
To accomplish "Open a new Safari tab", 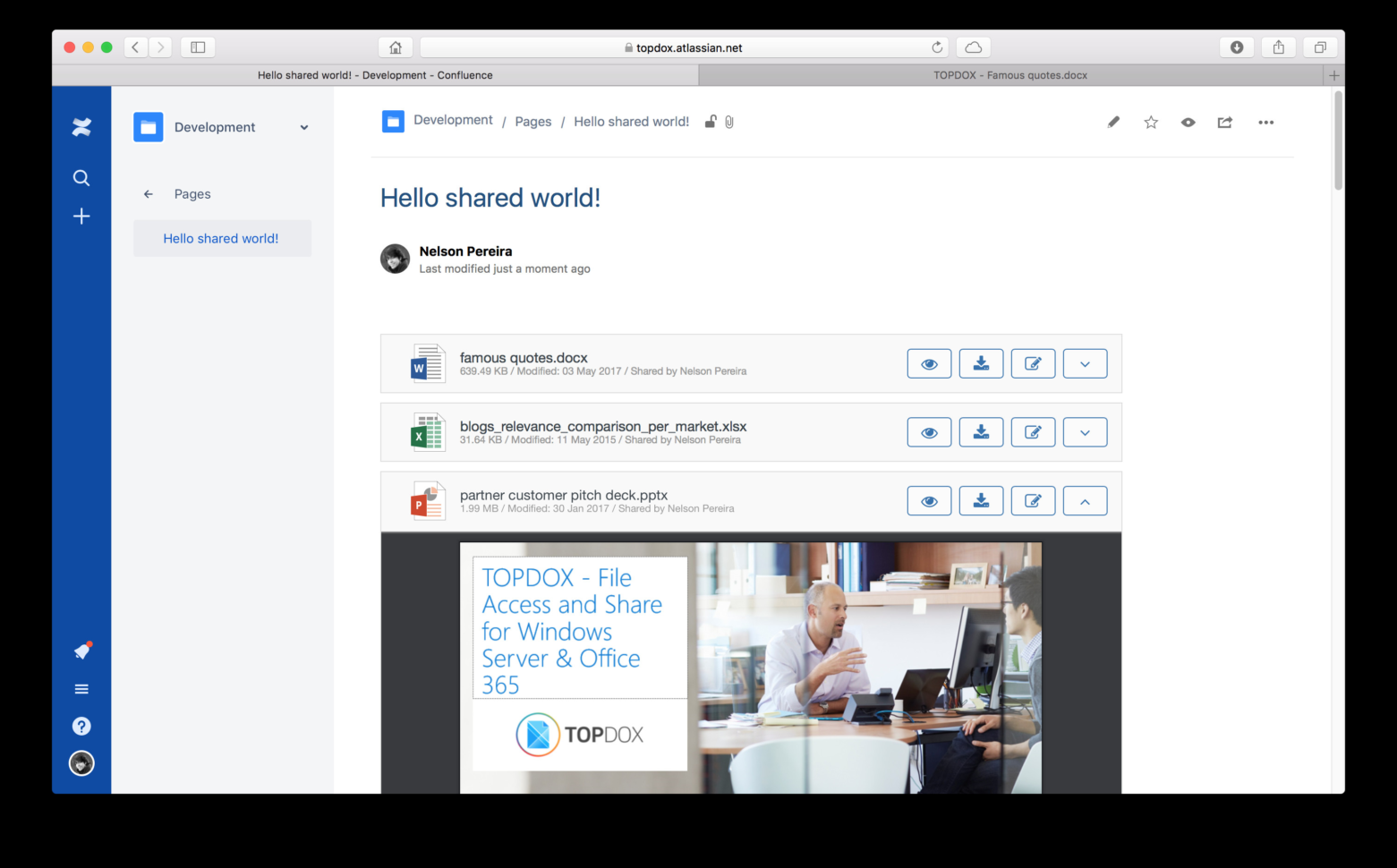I will (x=1333, y=75).
